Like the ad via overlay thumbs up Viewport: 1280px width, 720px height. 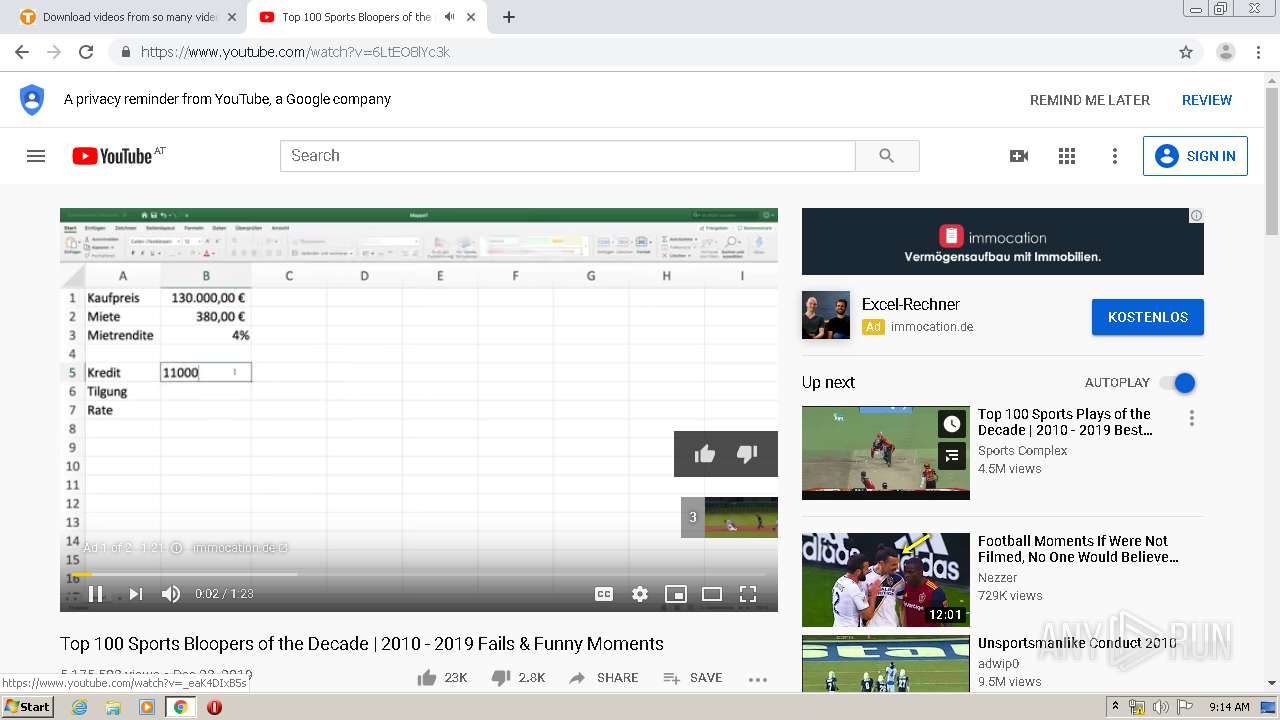coord(705,454)
